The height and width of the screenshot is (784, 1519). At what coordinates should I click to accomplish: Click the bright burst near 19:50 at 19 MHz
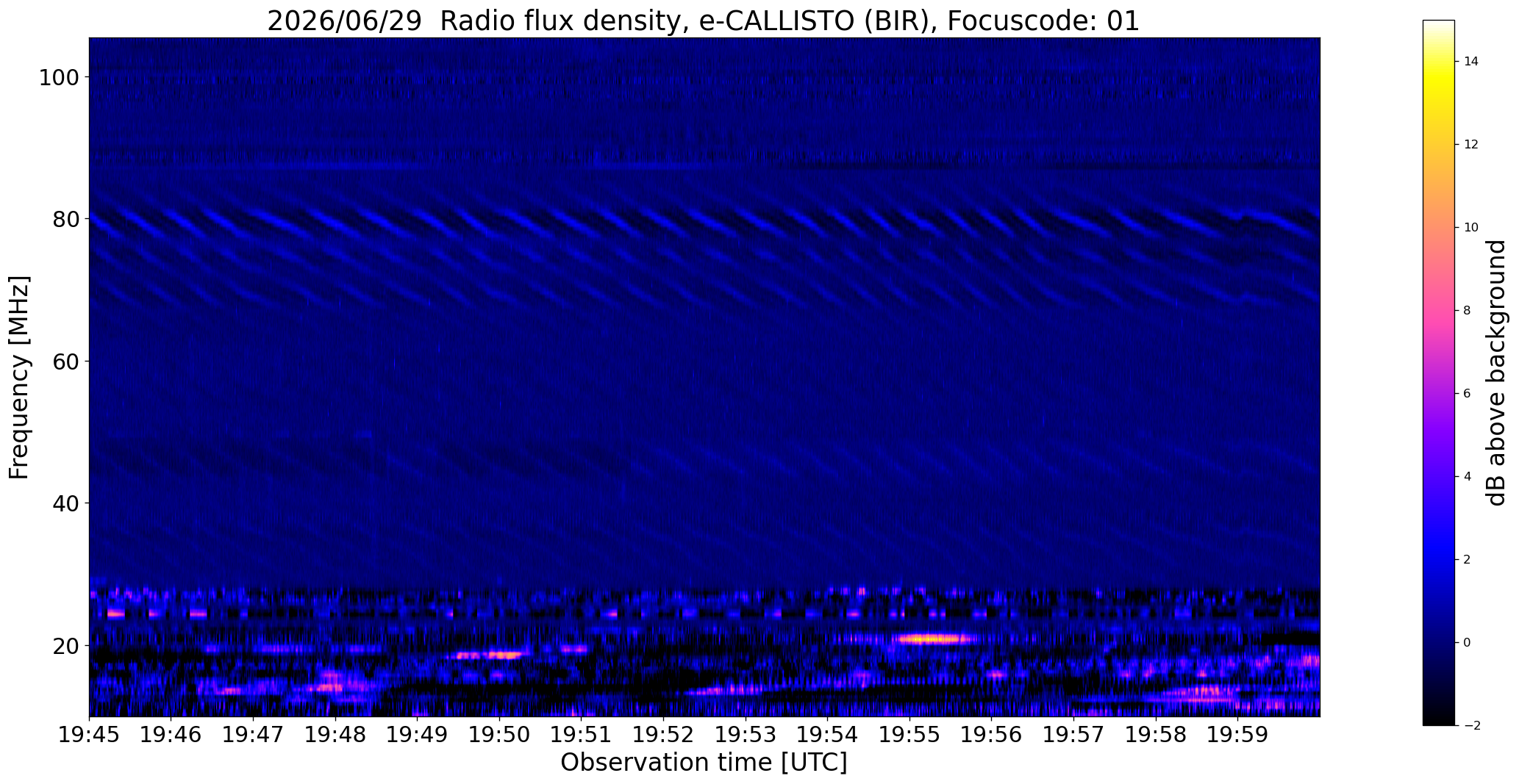(x=490, y=655)
